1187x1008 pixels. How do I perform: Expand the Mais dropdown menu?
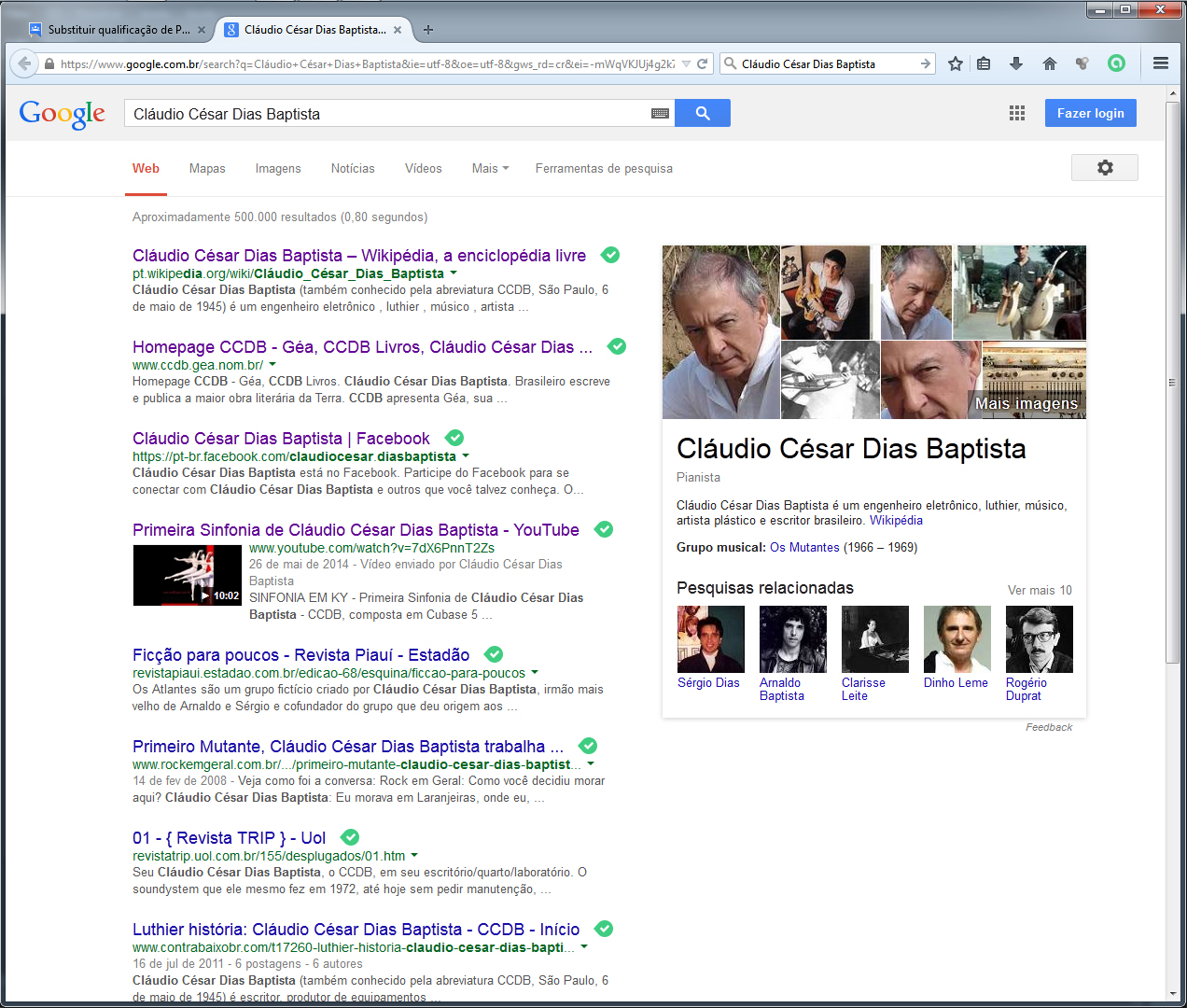click(x=490, y=169)
